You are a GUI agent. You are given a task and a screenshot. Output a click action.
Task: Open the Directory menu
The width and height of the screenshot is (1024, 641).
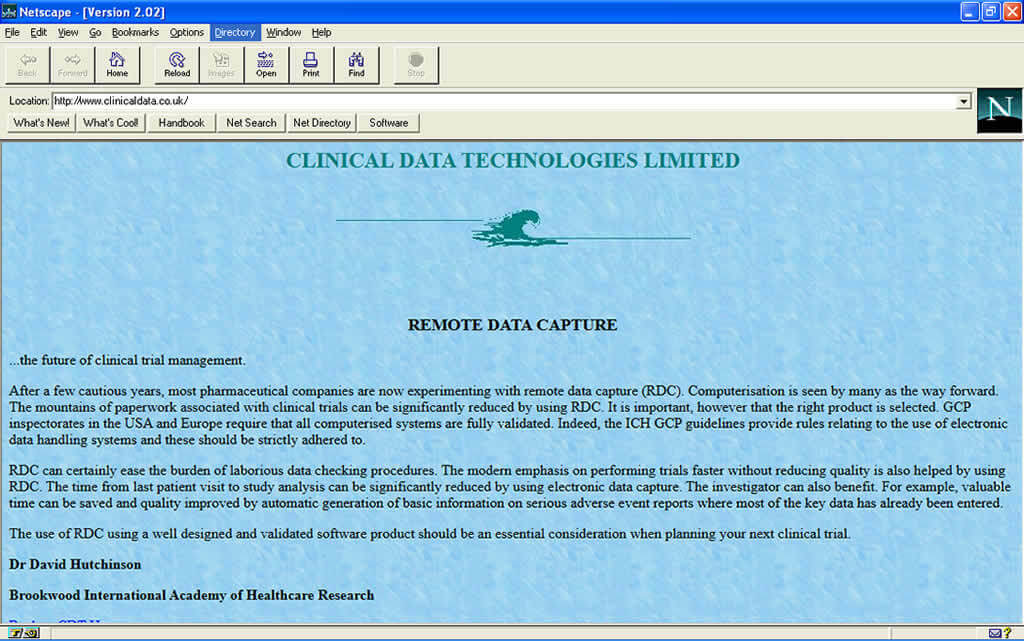pyautogui.click(x=234, y=32)
